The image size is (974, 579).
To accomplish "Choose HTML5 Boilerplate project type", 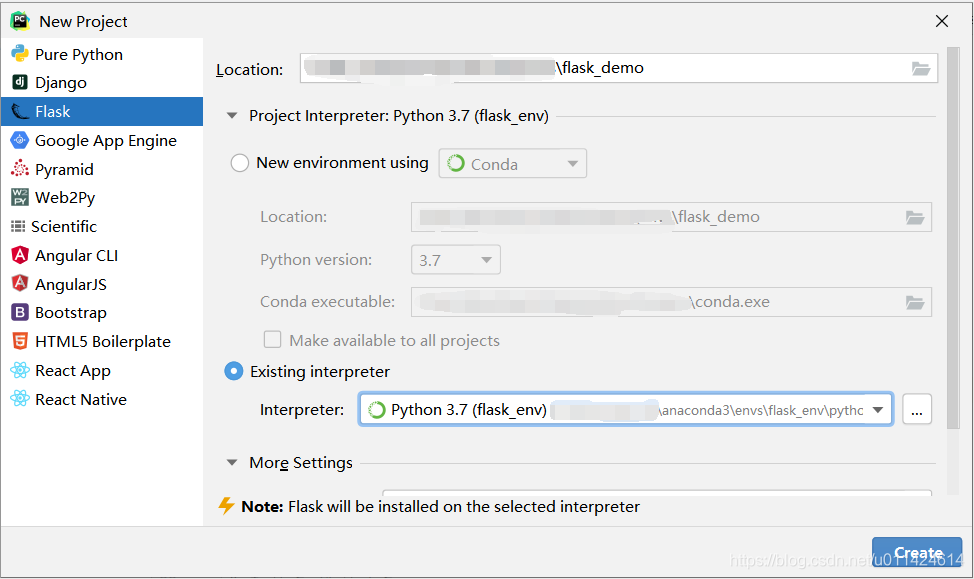I will pos(102,341).
